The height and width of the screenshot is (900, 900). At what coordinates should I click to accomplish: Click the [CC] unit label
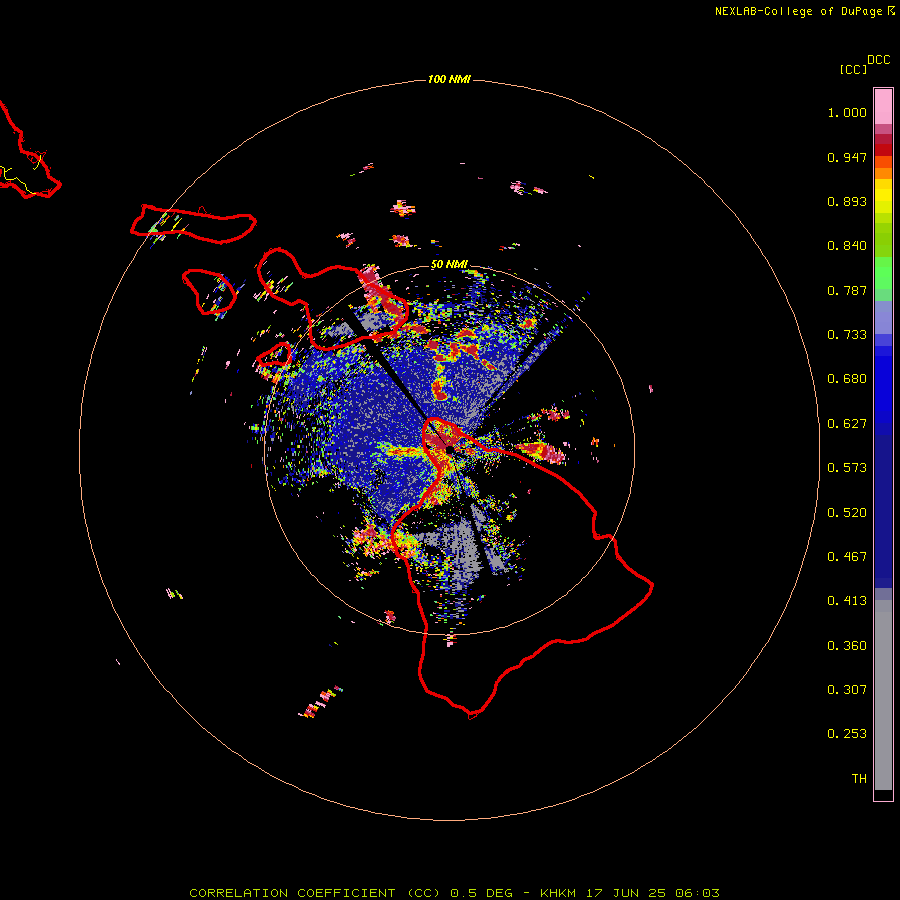[853, 69]
